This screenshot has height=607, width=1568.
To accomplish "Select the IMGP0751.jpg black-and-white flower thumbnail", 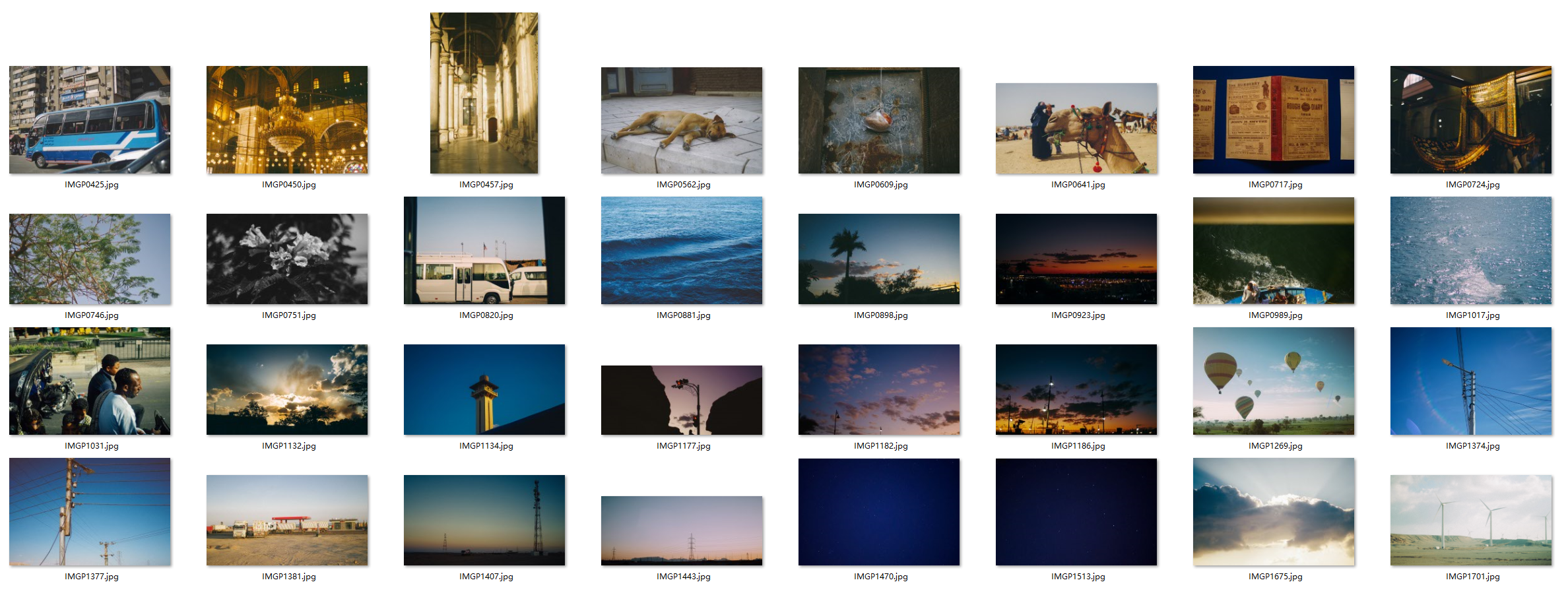I will [287, 259].
